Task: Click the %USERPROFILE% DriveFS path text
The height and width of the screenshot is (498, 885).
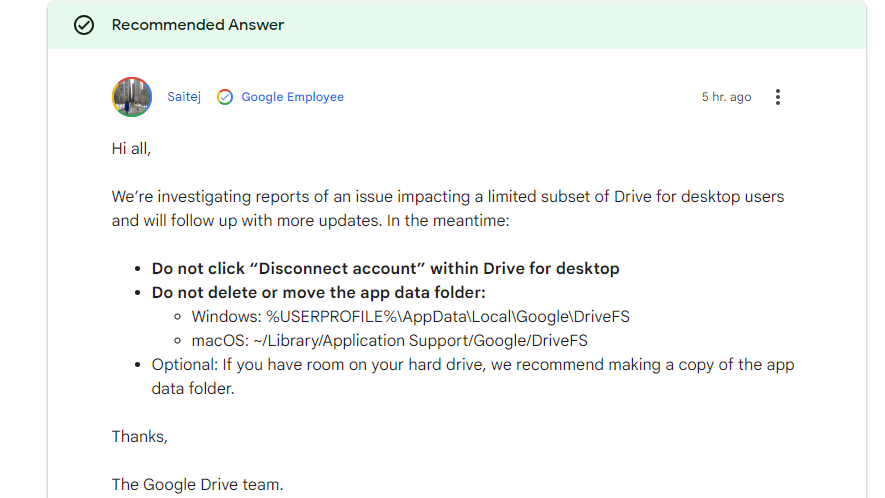Action: (448, 316)
